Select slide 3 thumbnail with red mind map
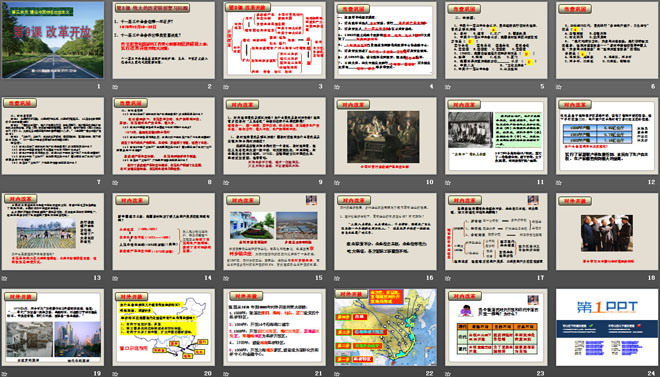 [274, 40]
